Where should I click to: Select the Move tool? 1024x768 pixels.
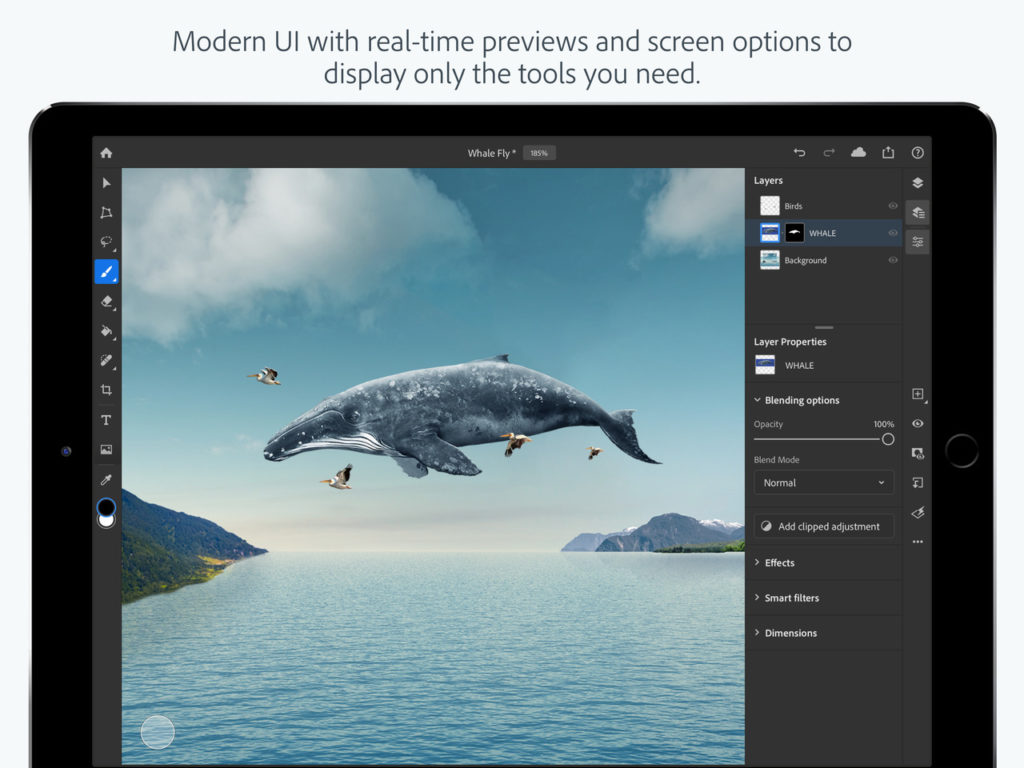106,182
